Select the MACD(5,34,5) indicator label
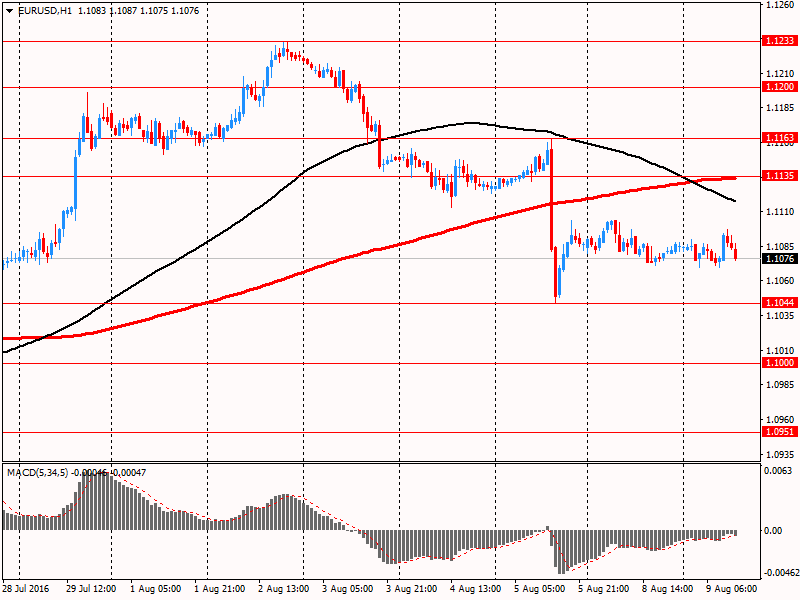The width and height of the screenshot is (800, 600). [x=37, y=473]
